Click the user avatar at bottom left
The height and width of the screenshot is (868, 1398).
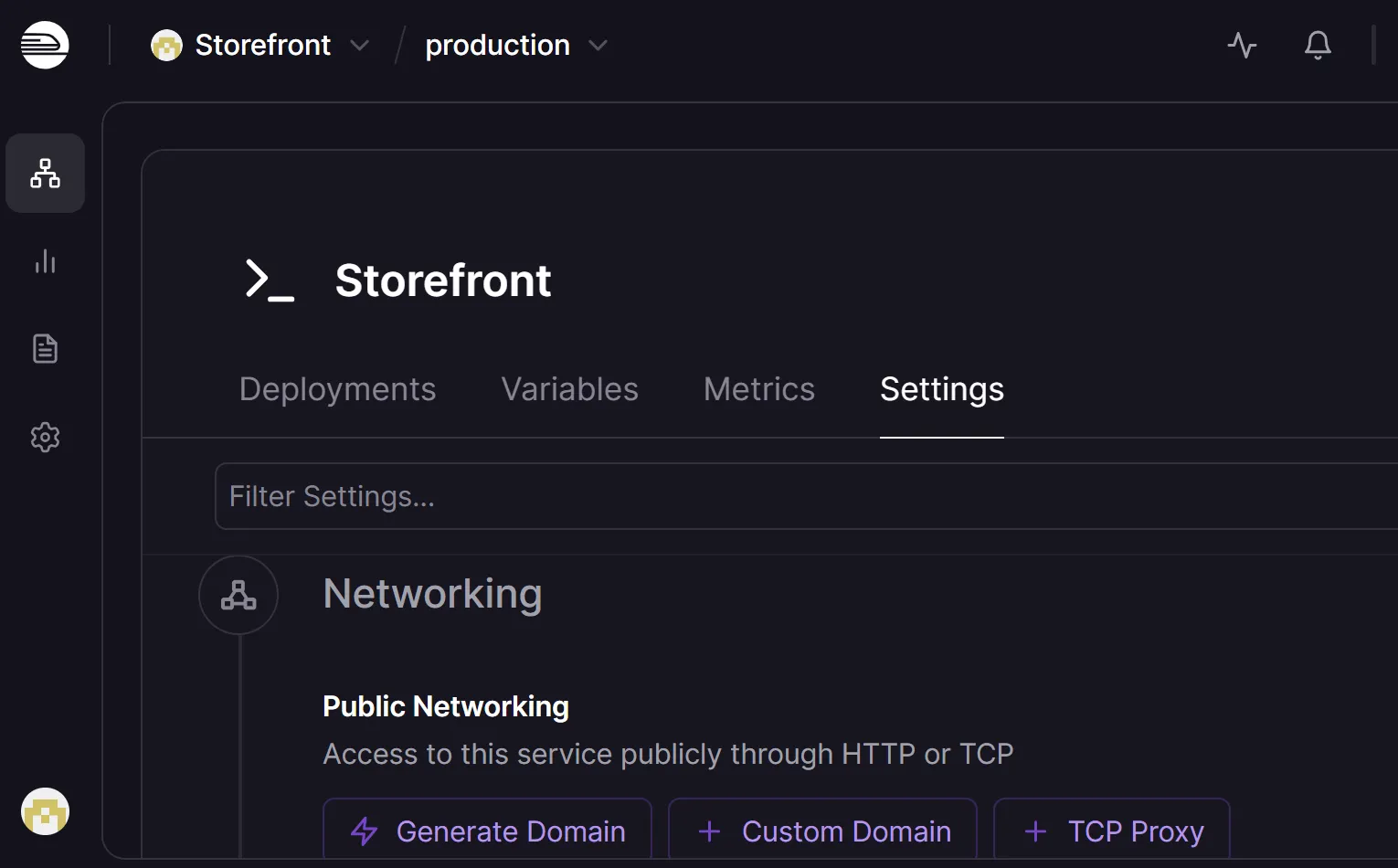45,811
